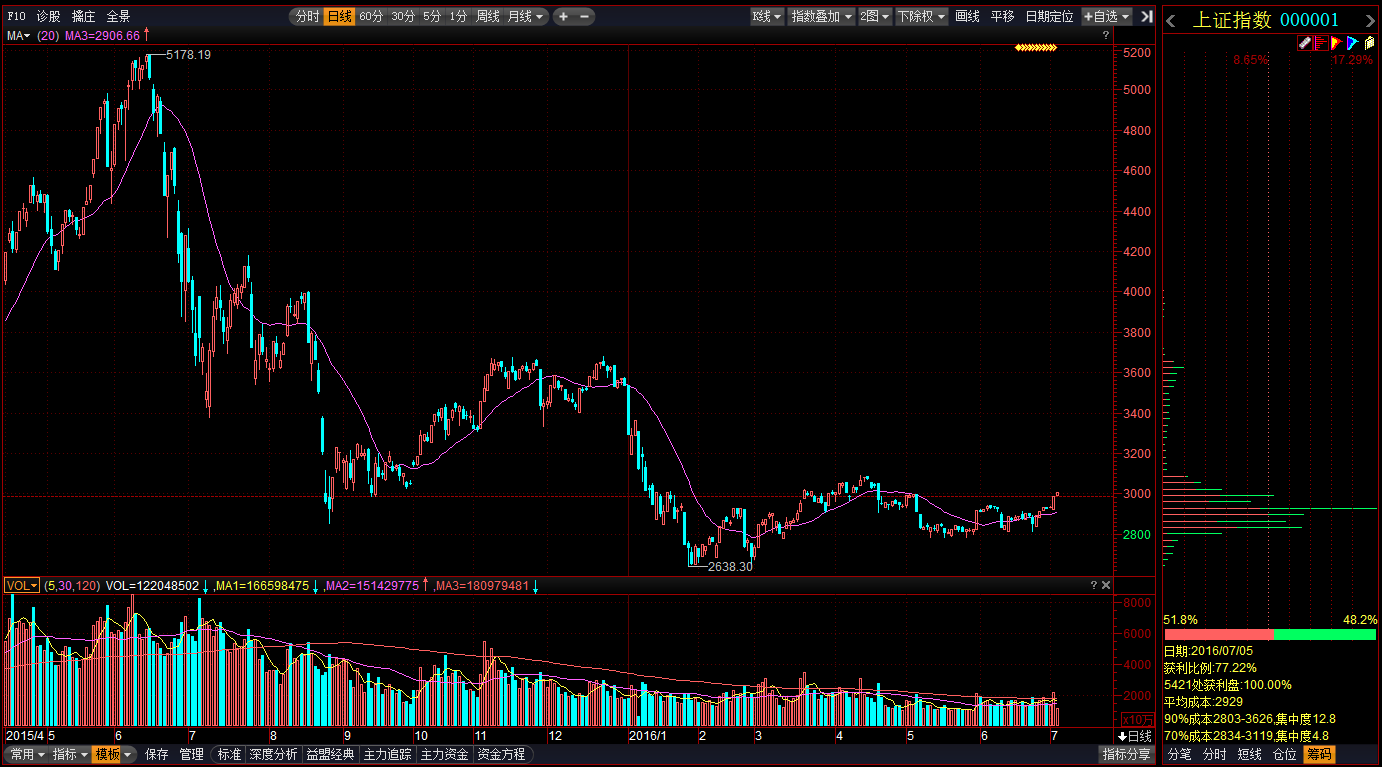Switch chart to 分时 view
The image size is (1382, 767).
pos(307,16)
